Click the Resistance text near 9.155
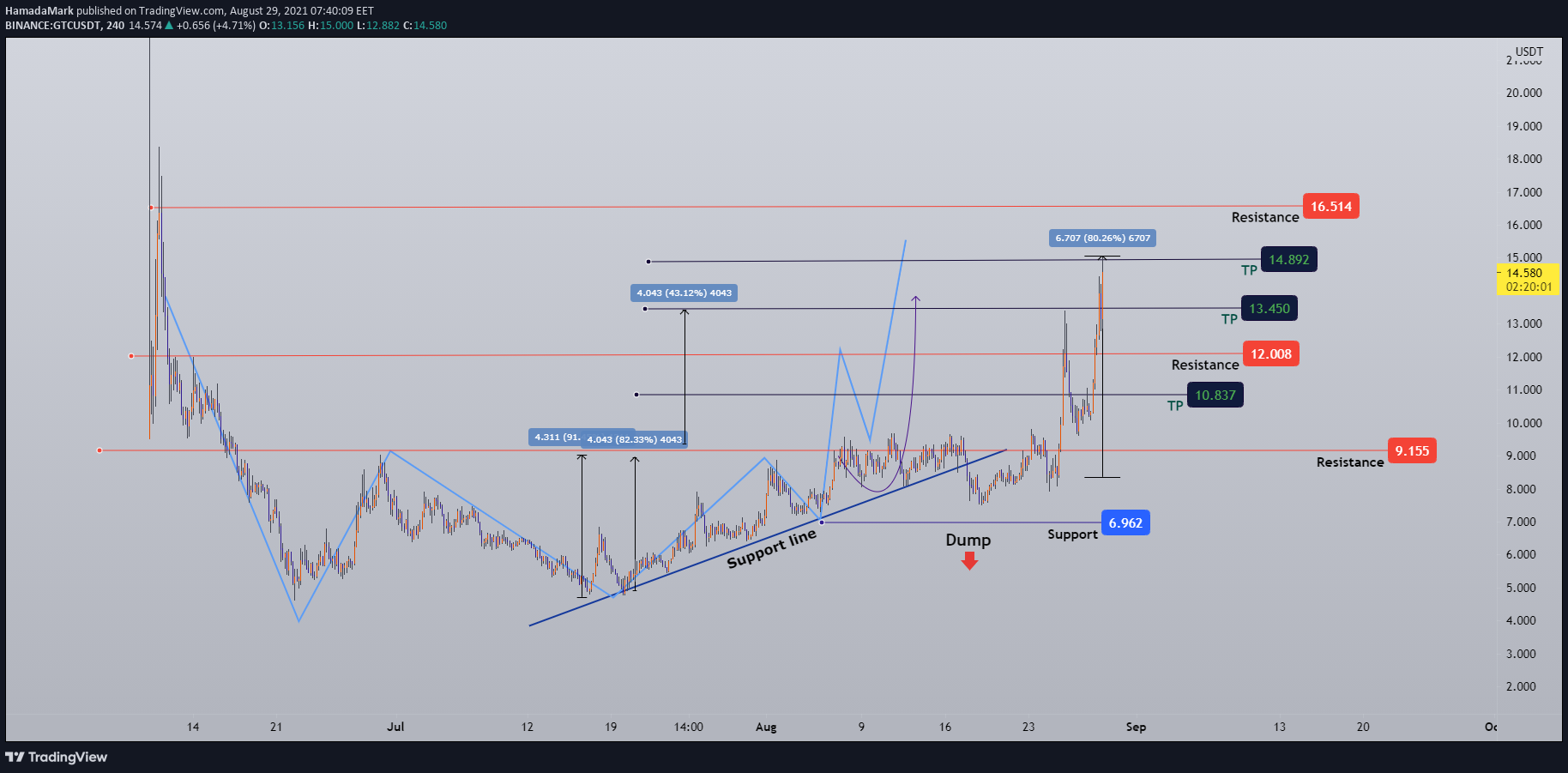Screen dimensions: 1568x773 tap(1350, 462)
